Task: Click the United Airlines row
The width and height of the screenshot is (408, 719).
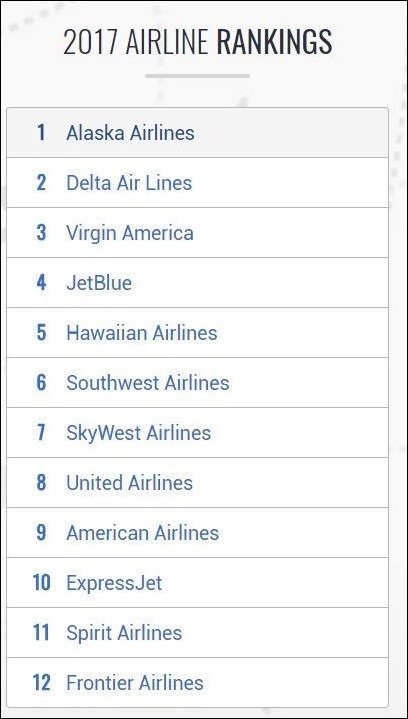Action: (198, 482)
